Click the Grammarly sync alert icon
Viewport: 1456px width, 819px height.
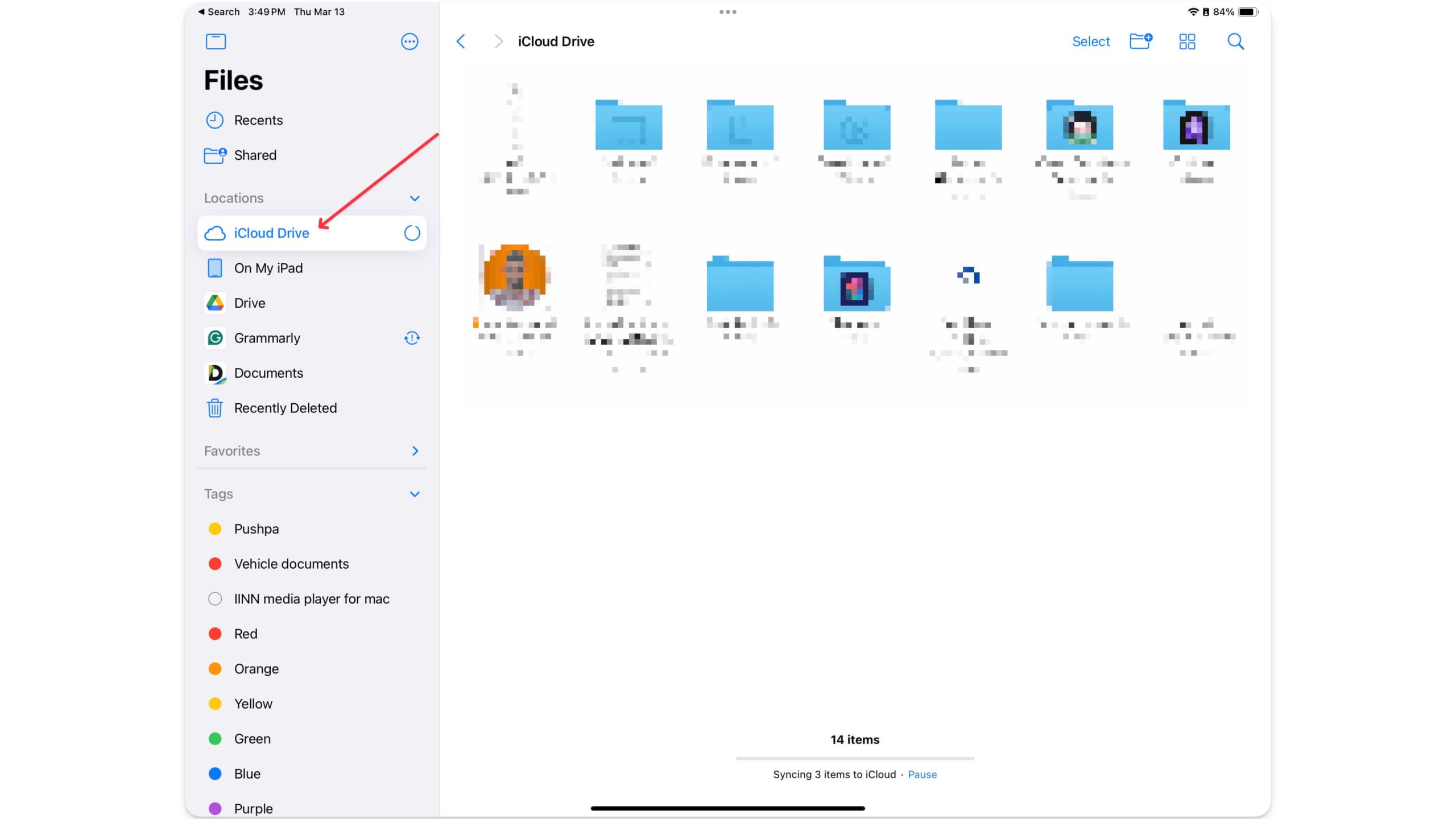click(x=412, y=338)
